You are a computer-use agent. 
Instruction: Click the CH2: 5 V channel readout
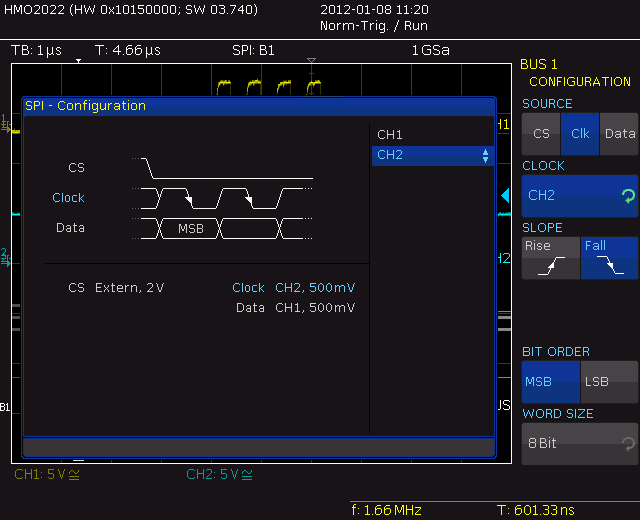[219, 474]
